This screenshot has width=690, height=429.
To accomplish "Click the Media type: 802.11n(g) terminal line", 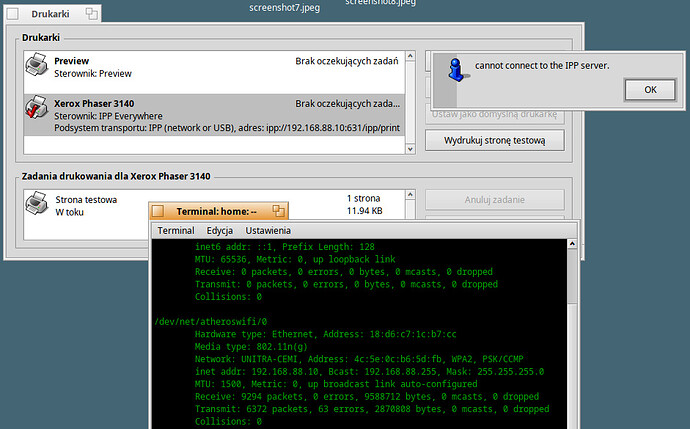I will tap(251, 347).
